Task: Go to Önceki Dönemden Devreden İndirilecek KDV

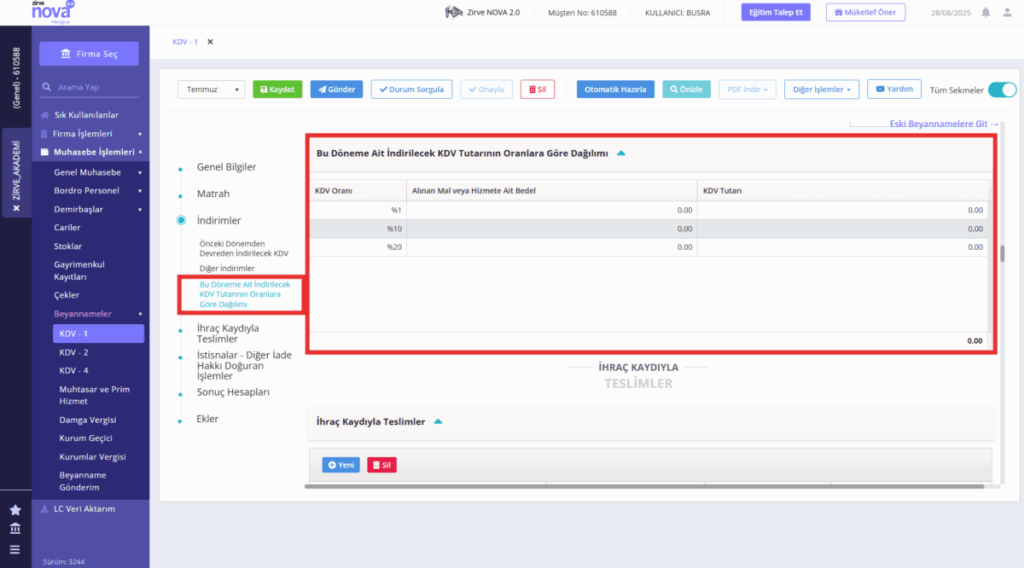Action: point(244,249)
